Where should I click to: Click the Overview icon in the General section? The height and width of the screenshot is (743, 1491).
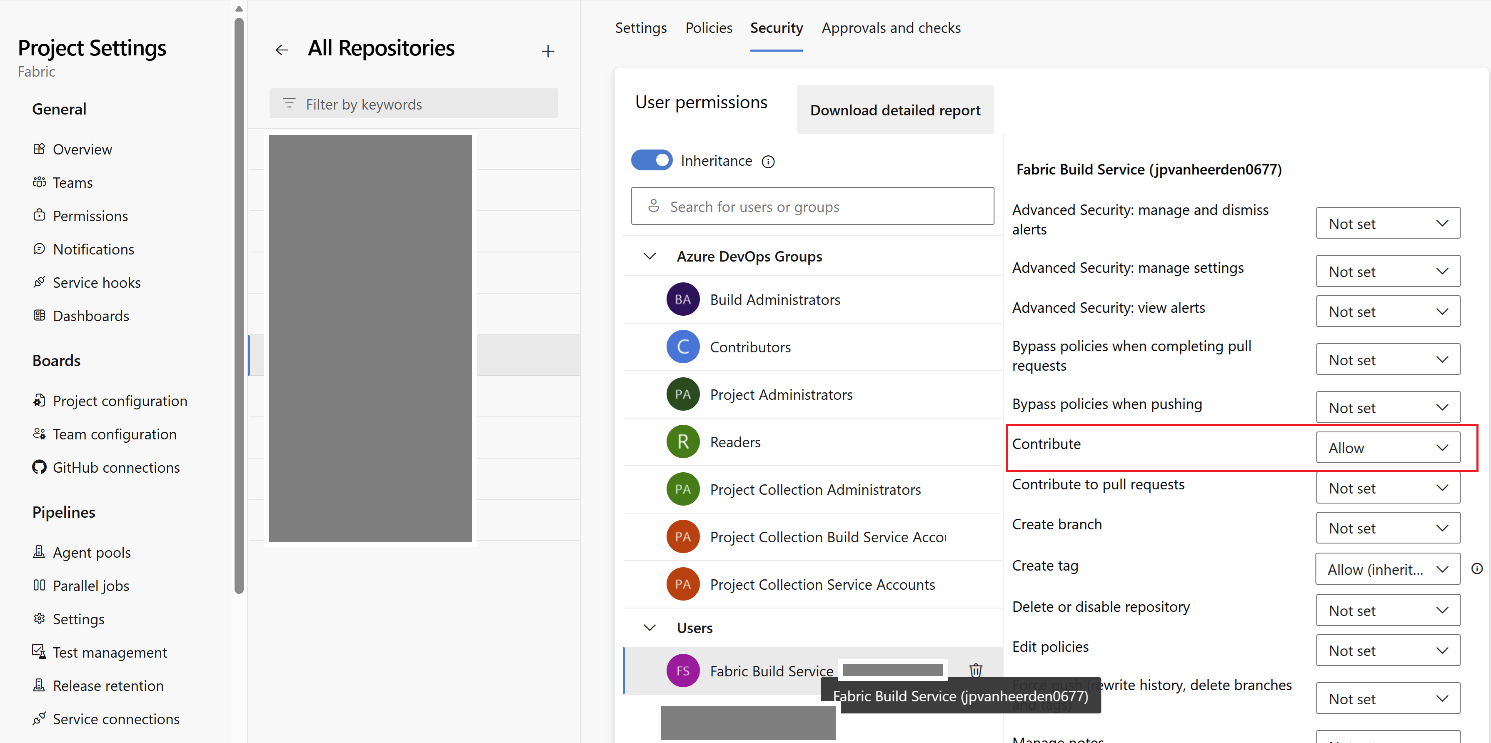click(x=39, y=149)
